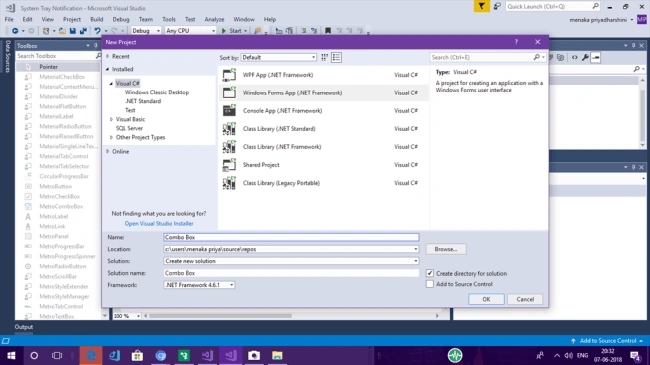
Task: Open Visual Studio Installer link
Action: click(159, 224)
